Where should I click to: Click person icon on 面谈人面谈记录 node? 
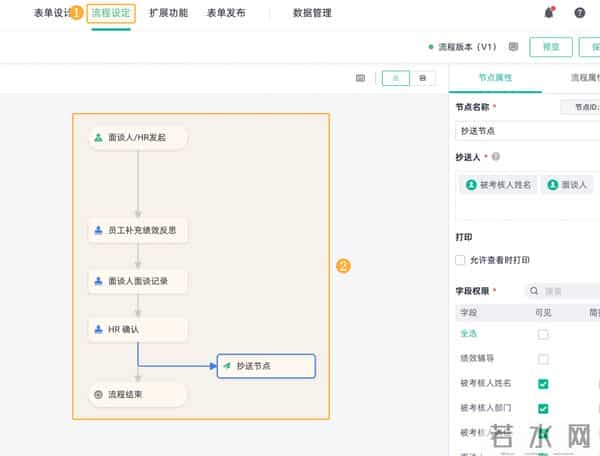point(98,281)
